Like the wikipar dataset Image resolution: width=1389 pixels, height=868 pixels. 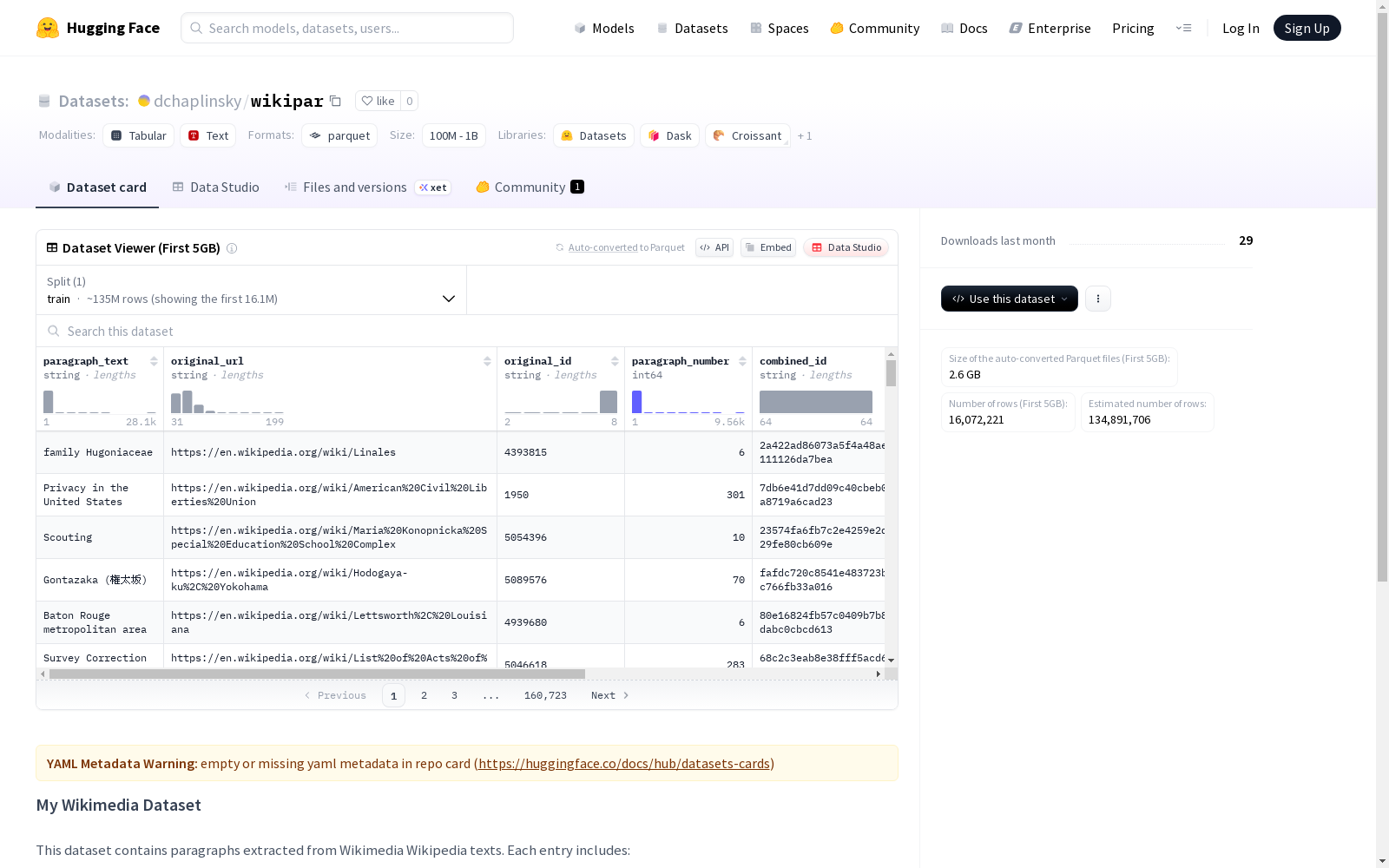(378, 101)
